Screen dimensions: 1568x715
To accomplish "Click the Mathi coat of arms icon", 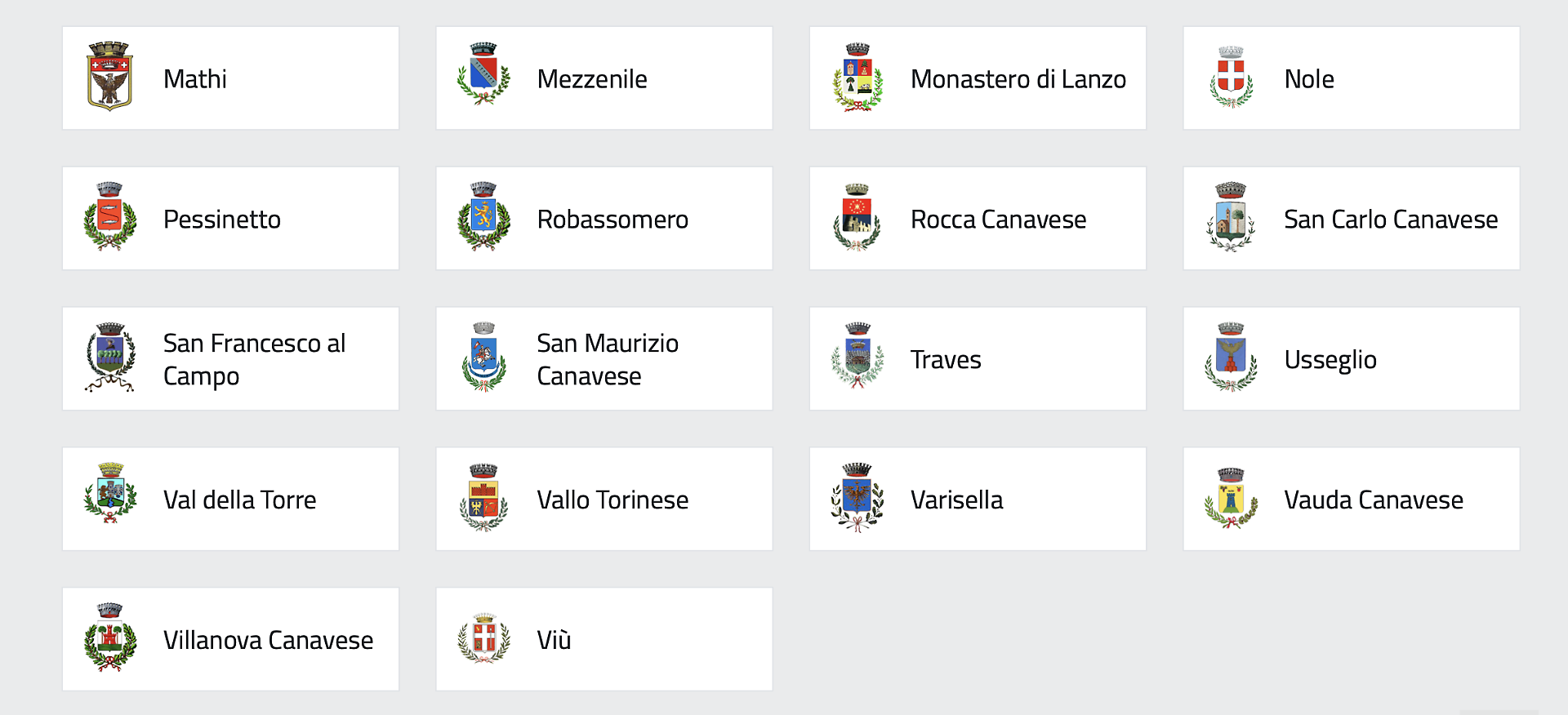I will pos(109,77).
